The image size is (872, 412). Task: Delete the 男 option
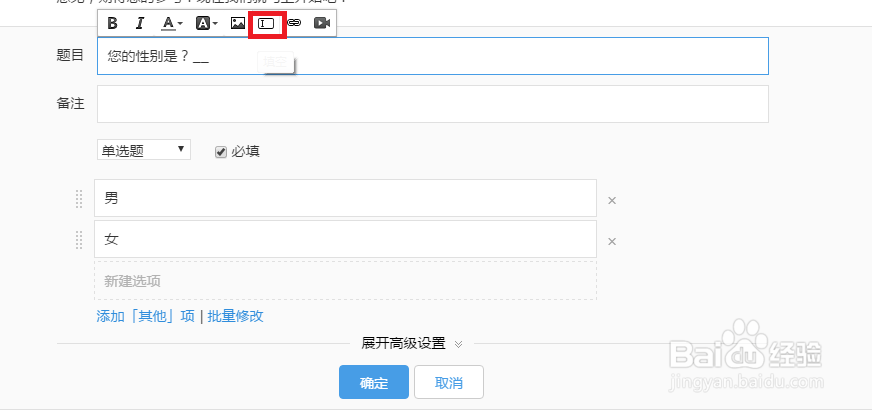(612, 201)
